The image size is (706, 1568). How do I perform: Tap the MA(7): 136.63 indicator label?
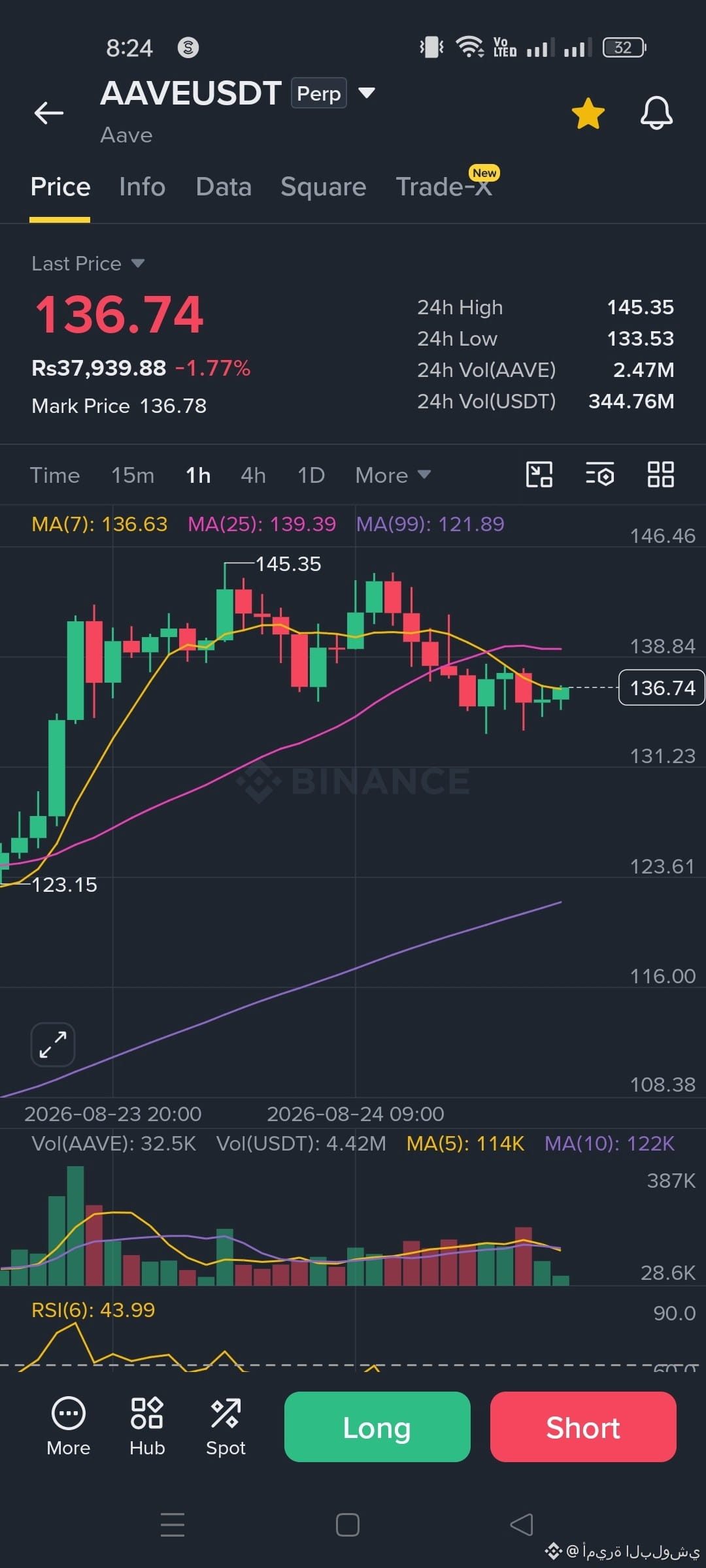[99, 524]
